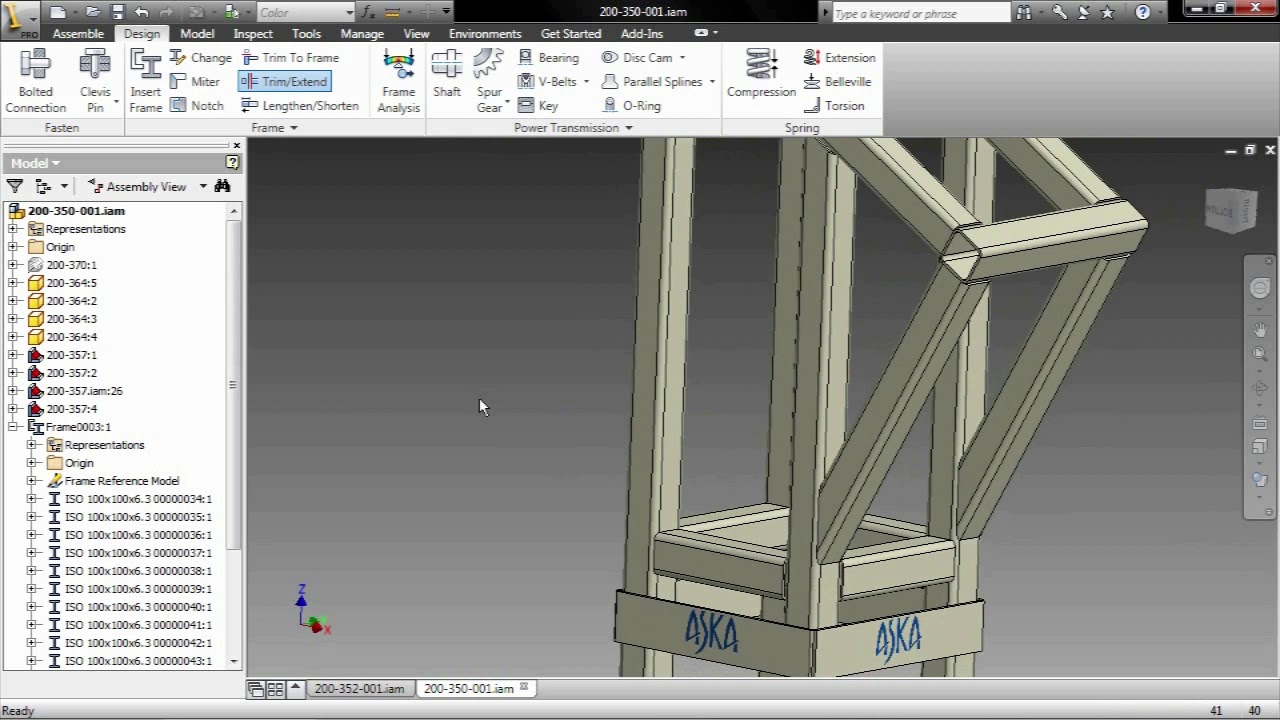Click the Undo arrow icon
The width and height of the screenshot is (1280, 720).
pos(142,12)
